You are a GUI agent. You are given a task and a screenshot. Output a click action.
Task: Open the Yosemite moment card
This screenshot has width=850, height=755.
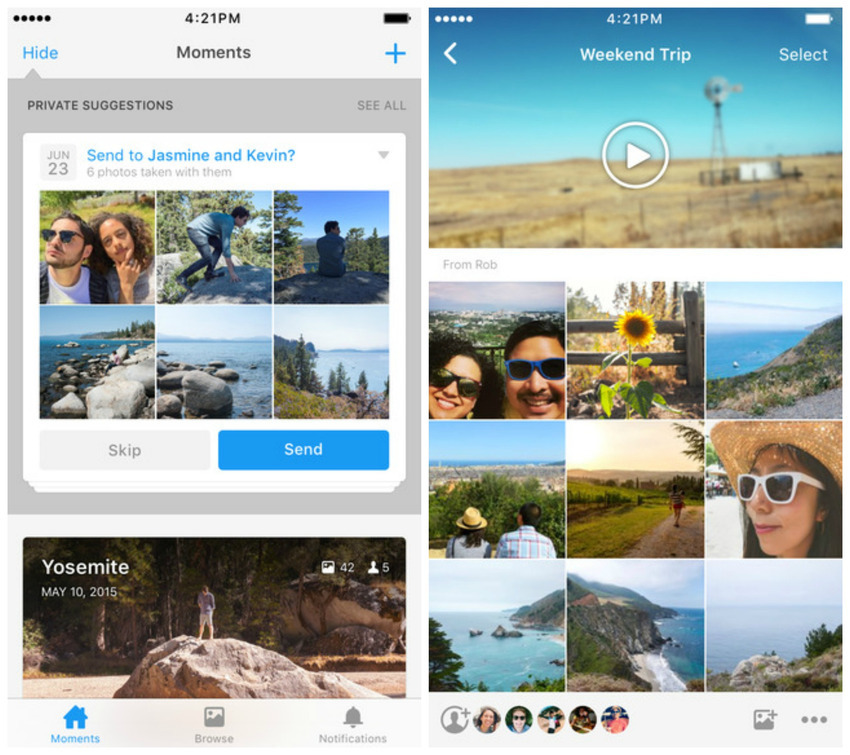pyautogui.click(x=214, y=617)
